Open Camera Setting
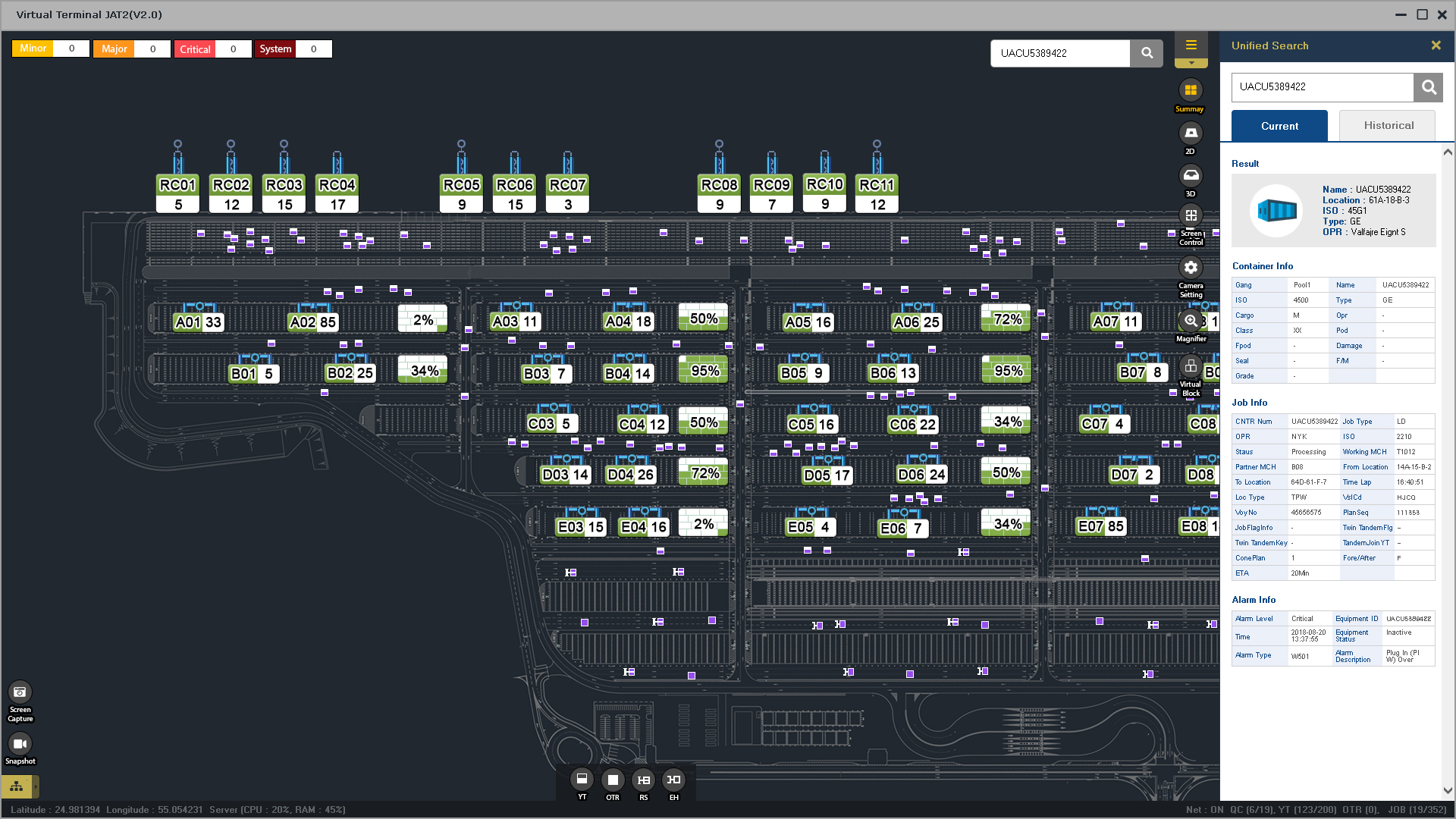The height and width of the screenshot is (819, 1456). (1191, 268)
